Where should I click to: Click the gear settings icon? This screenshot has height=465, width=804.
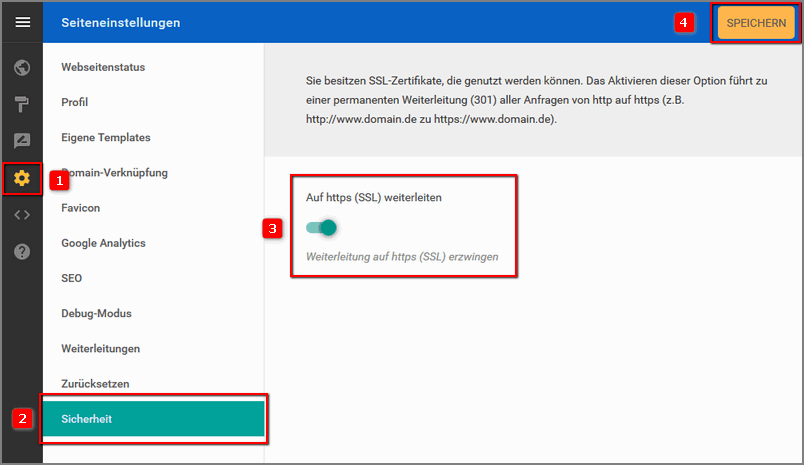point(22,179)
